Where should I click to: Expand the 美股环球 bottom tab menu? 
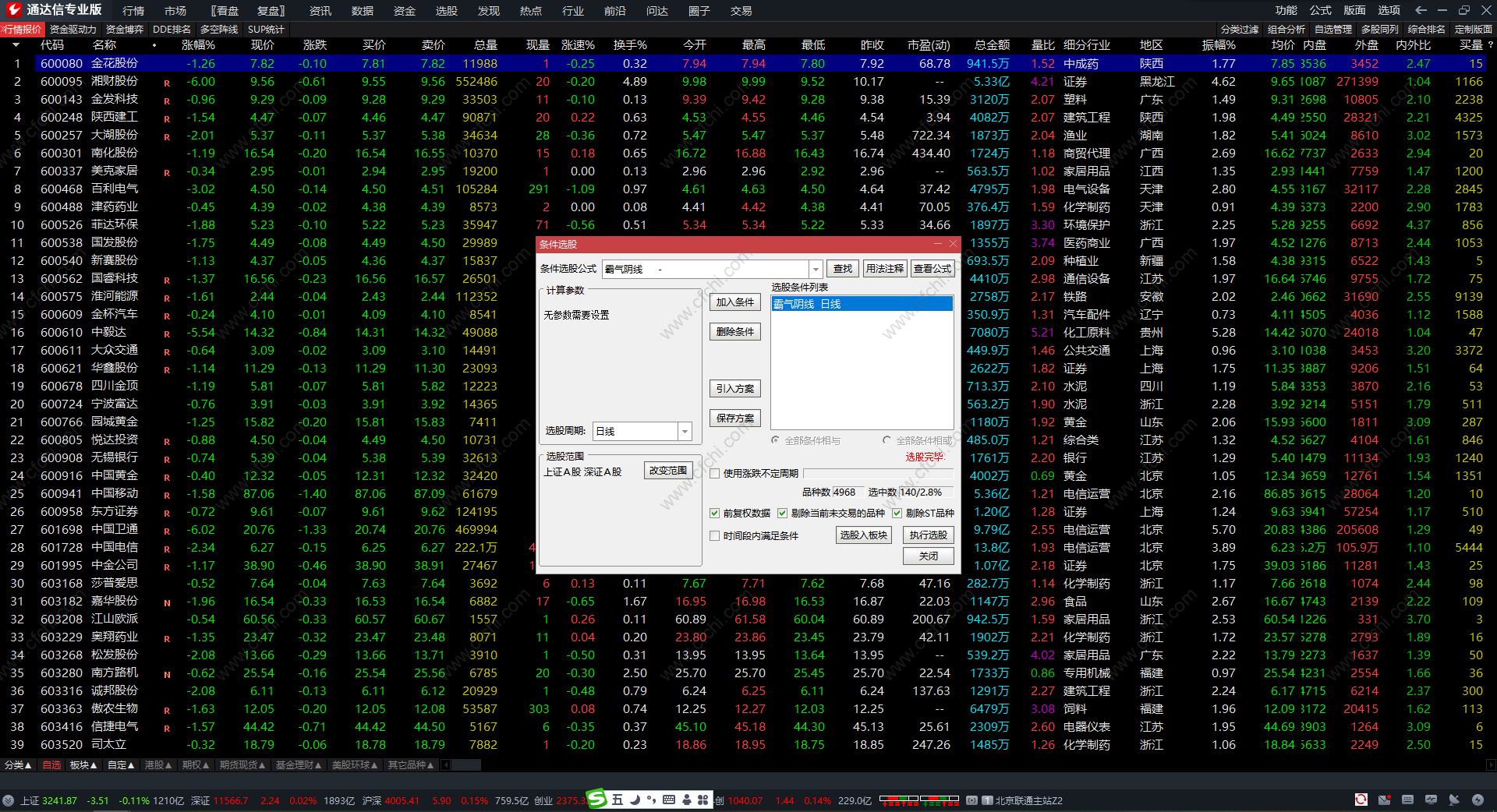pos(355,765)
